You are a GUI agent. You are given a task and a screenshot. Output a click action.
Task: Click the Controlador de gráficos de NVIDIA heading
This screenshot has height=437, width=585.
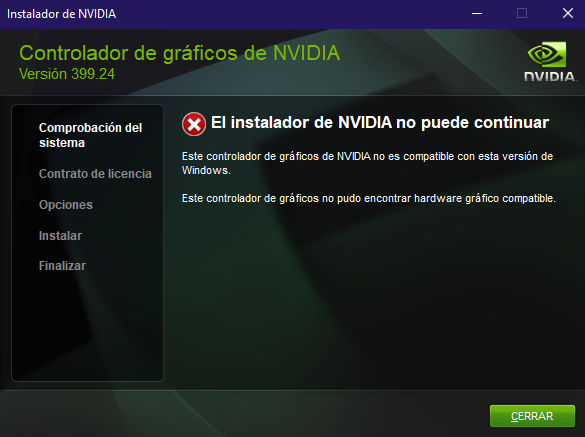click(179, 53)
